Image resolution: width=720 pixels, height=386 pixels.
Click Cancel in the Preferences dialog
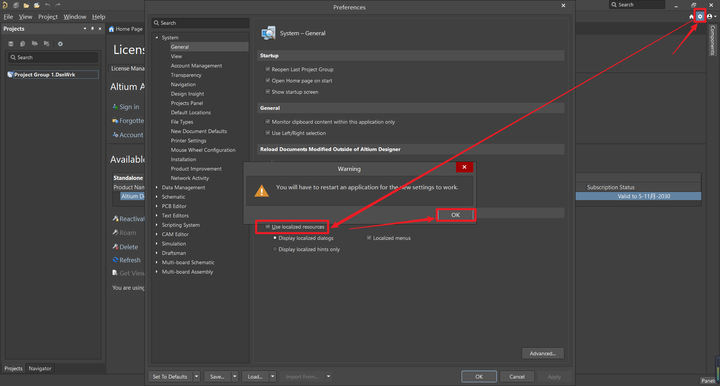(x=517, y=376)
